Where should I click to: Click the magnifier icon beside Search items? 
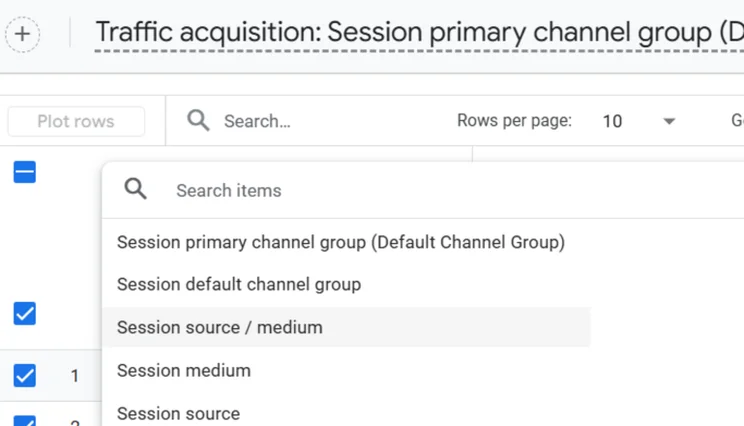click(x=136, y=189)
